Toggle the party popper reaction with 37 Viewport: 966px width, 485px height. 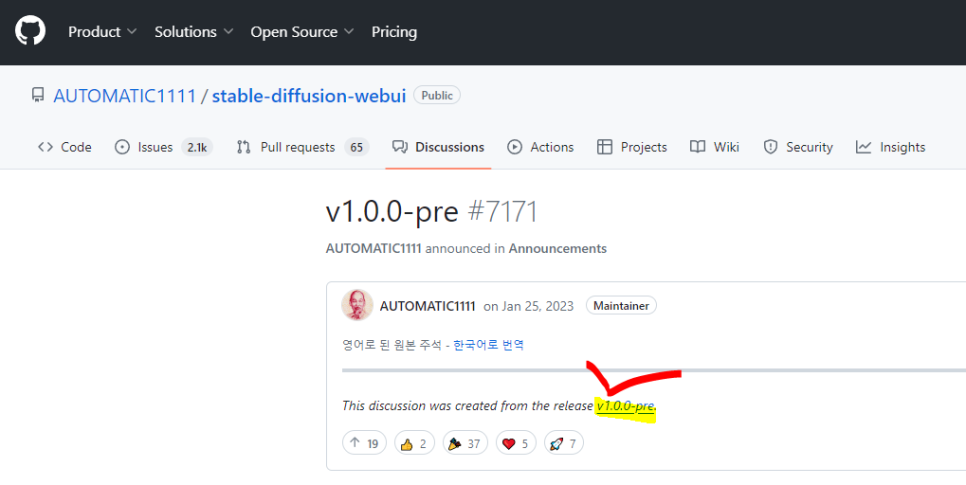click(465, 443)
